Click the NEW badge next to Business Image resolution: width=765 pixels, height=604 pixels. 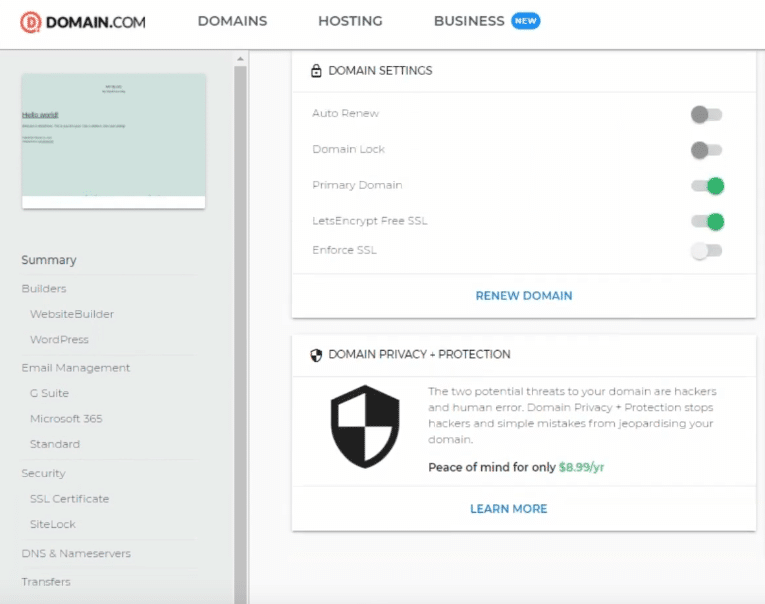tap(525, 21)
